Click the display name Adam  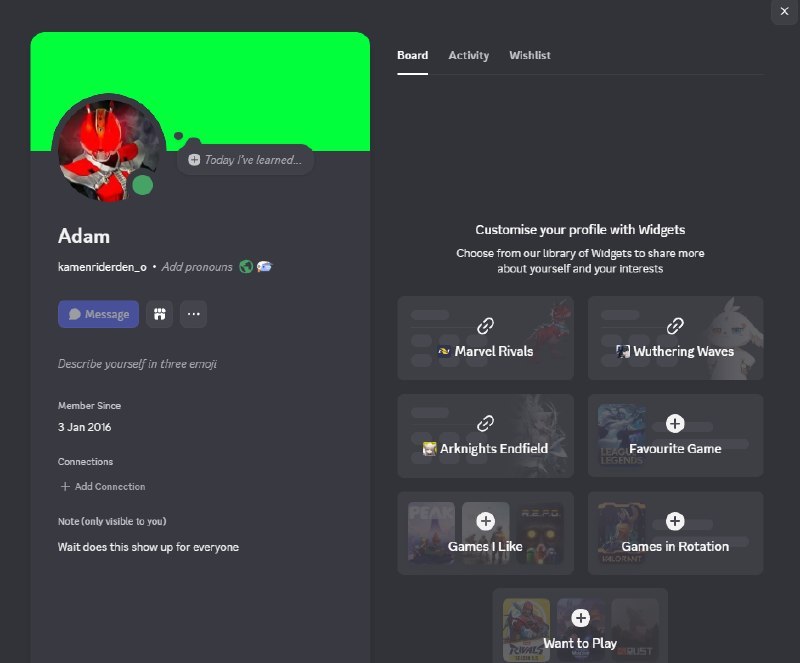(x=84, y=236)
